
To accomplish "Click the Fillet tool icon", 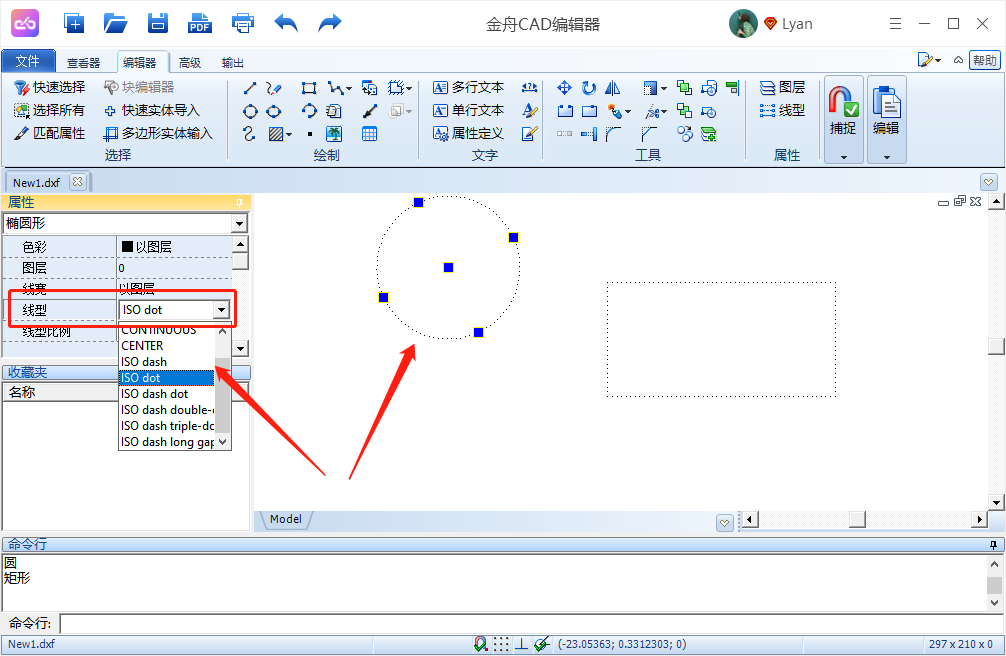I will click(x=613, y=134).
